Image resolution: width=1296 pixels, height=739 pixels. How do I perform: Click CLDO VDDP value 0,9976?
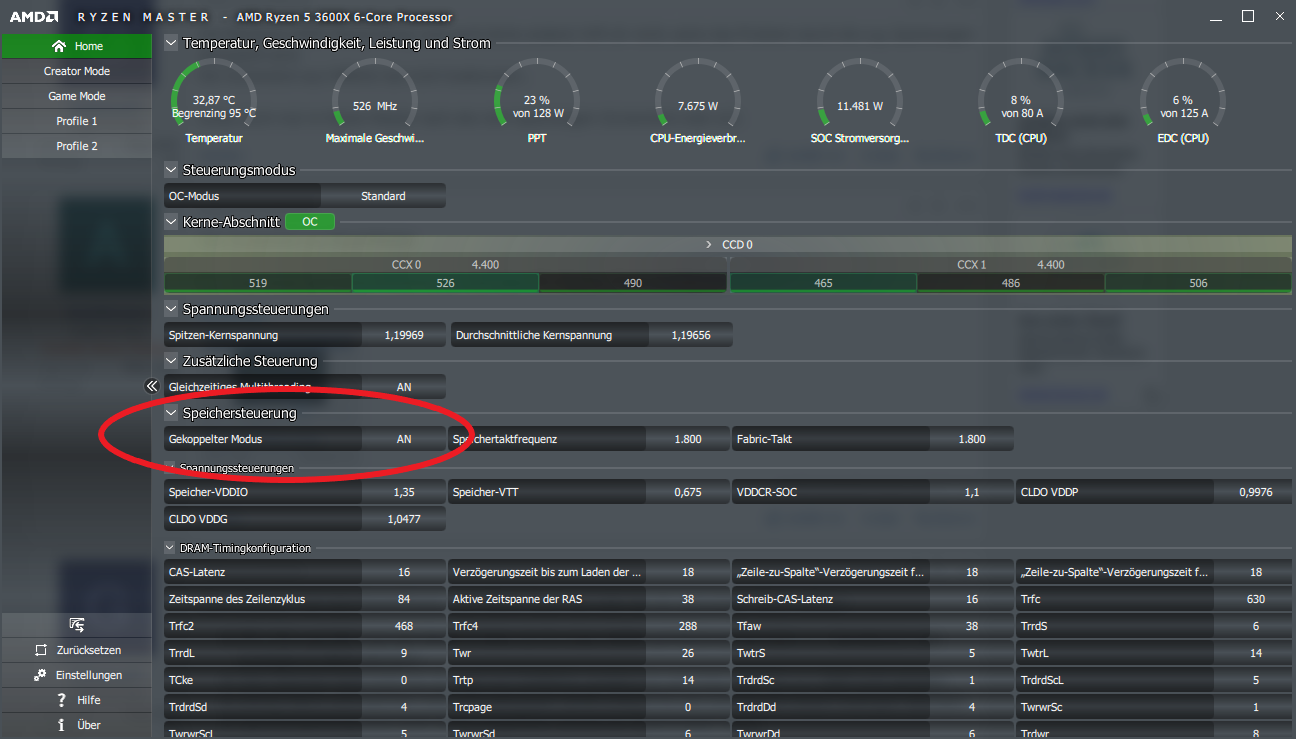click(1256, 492)
